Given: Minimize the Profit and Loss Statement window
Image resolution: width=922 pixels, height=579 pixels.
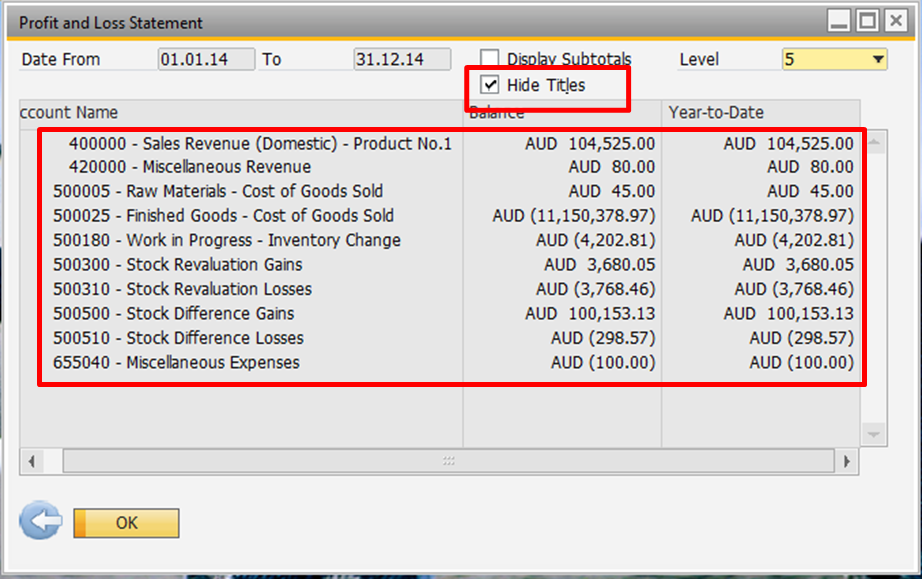Looking at the screenshot, I should (839, 22).
